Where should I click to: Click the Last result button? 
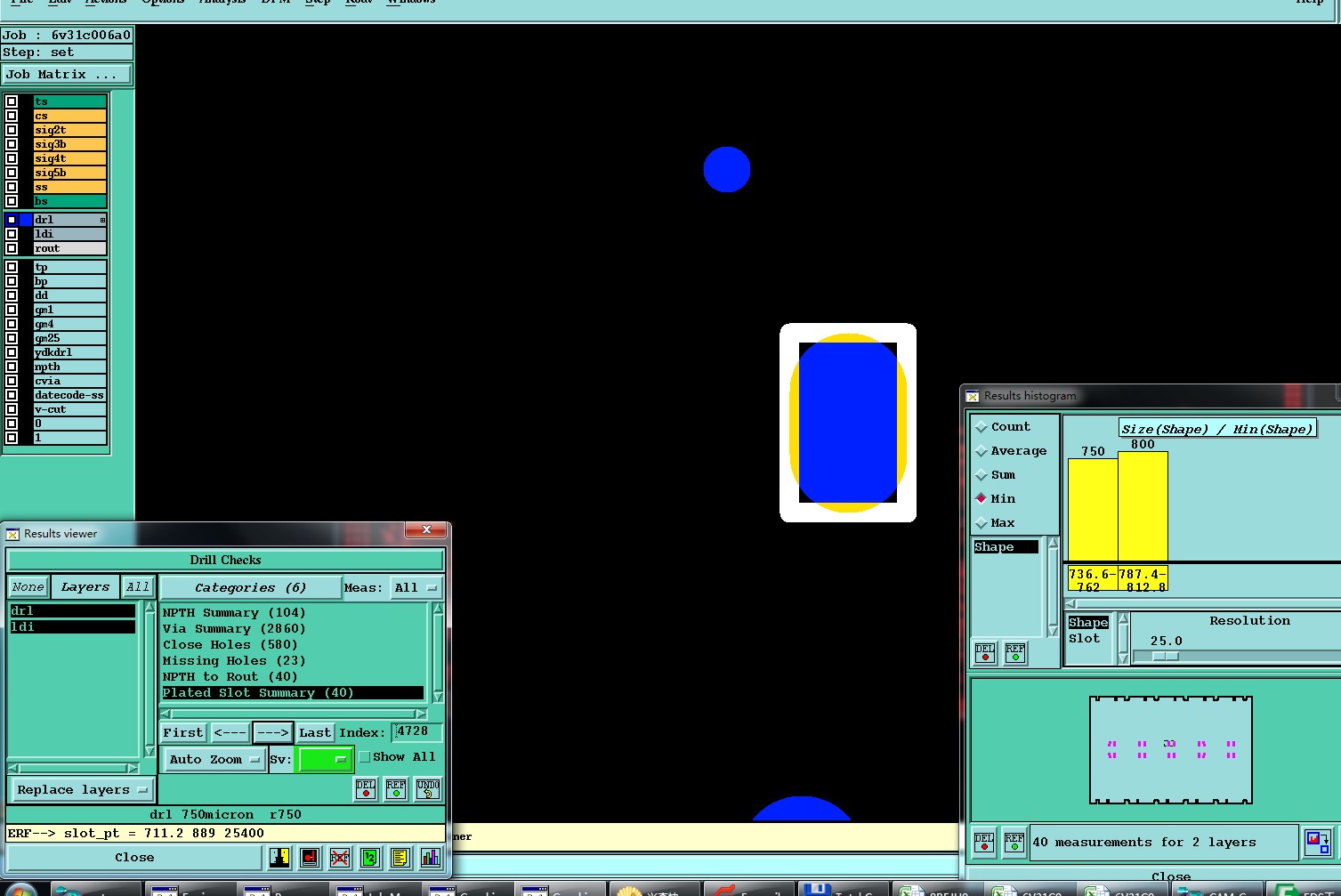(x=315, y=733)
